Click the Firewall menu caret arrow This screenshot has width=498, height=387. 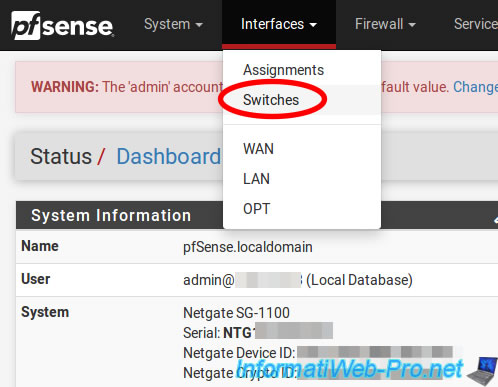(412, 25)
